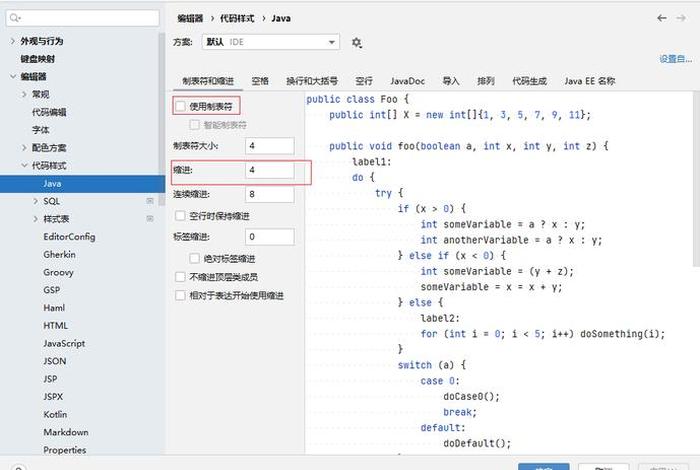
Task: Switch to the 代码生成 tab
Action: (529, 81)
